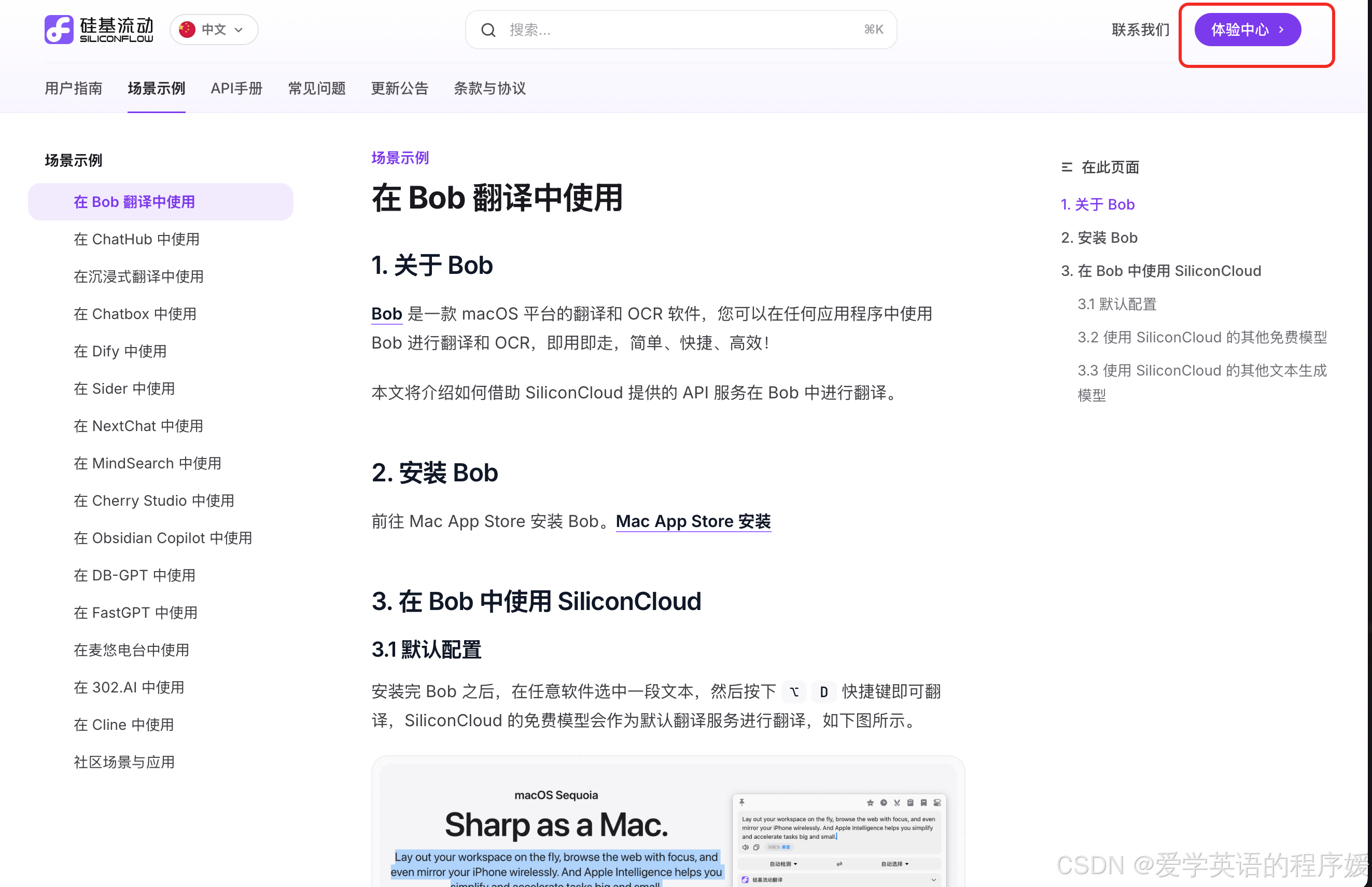Image resolution: width=1372 pixels, height=887 pixels.
Task: Click the SiliconFlow logo
Action: click(99, 30)
